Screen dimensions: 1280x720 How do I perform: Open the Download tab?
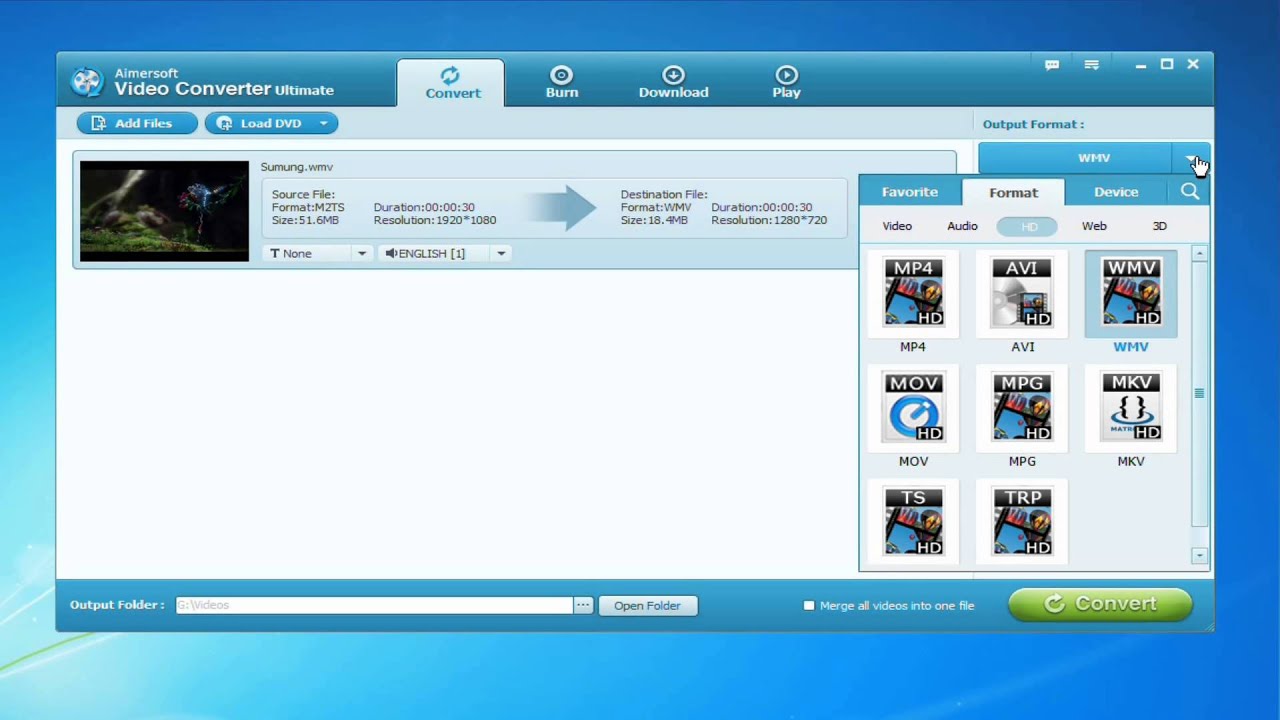click(x=673, y=82)
